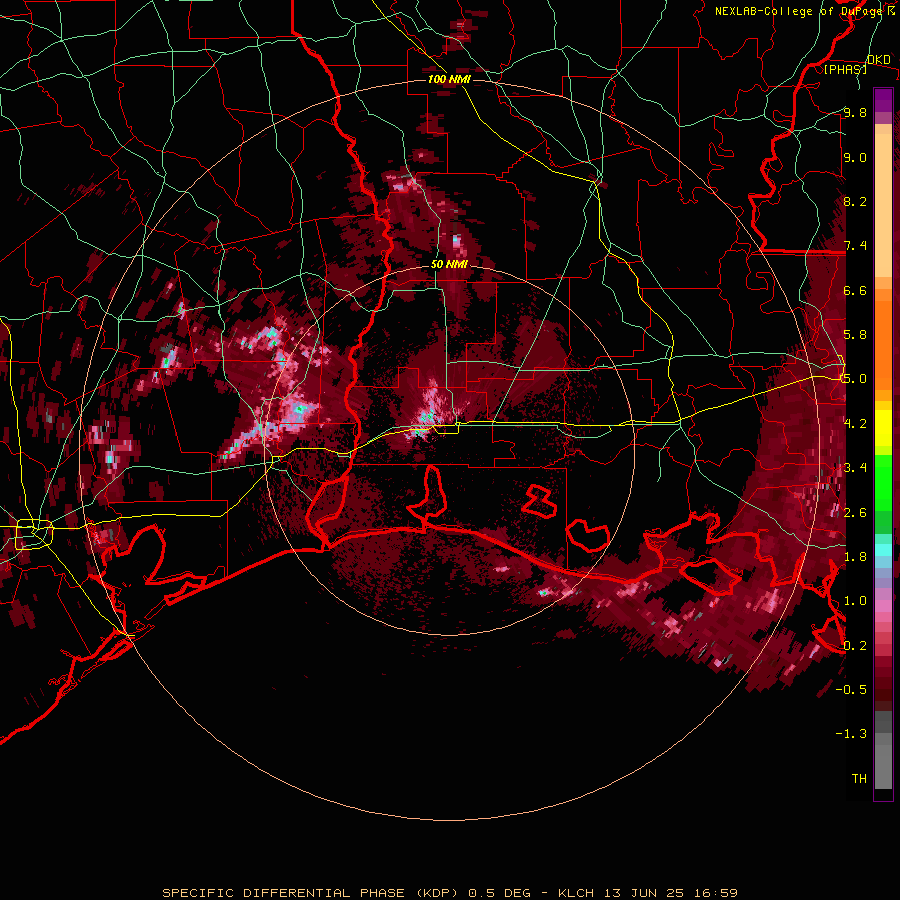Image resolution: width=900 pixels, height=900 pixels.
Task: Click the 7.4 legend value
Action: coord(855,246)
